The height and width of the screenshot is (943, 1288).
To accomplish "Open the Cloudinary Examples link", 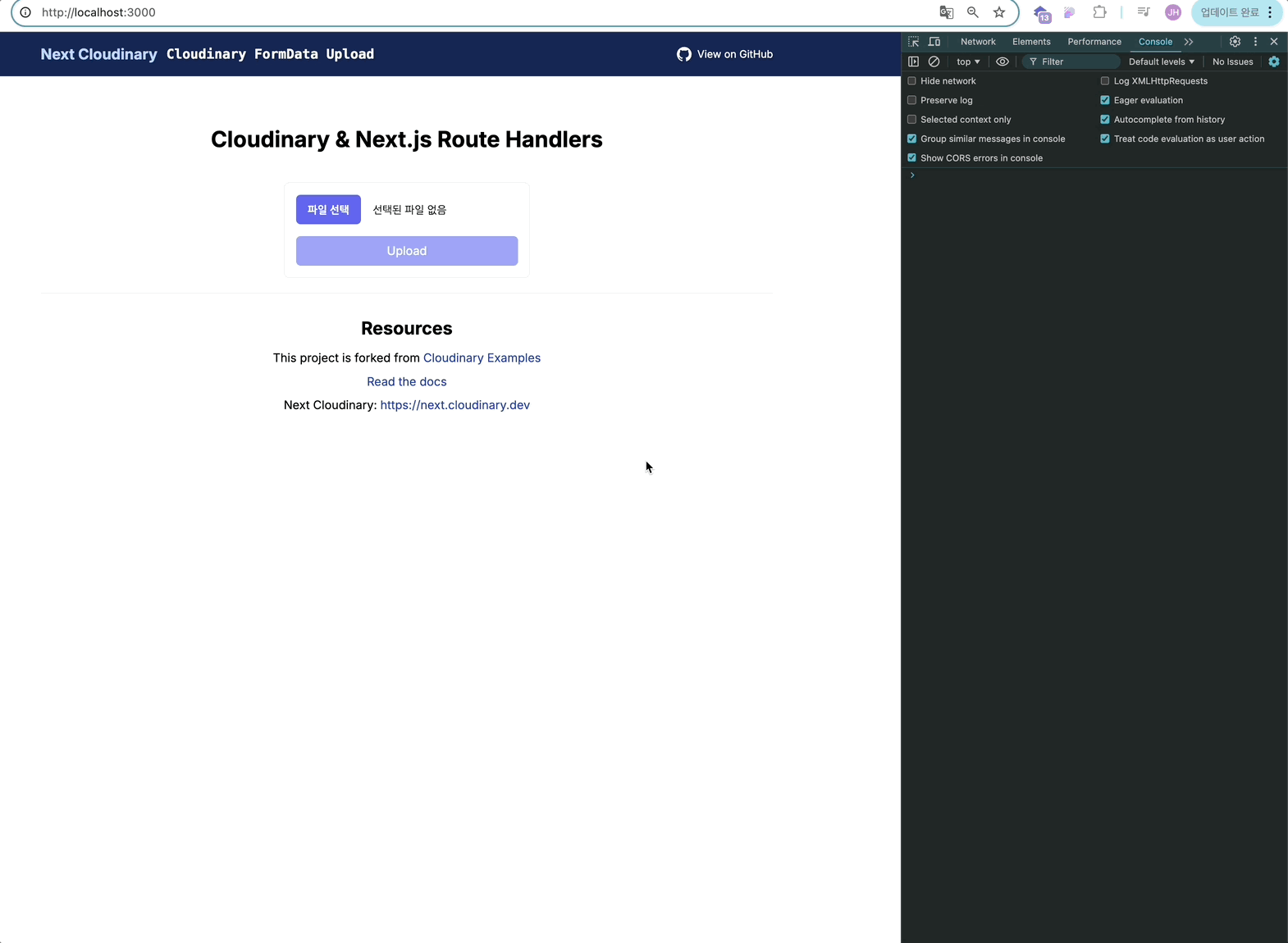I will coord(482,358).
